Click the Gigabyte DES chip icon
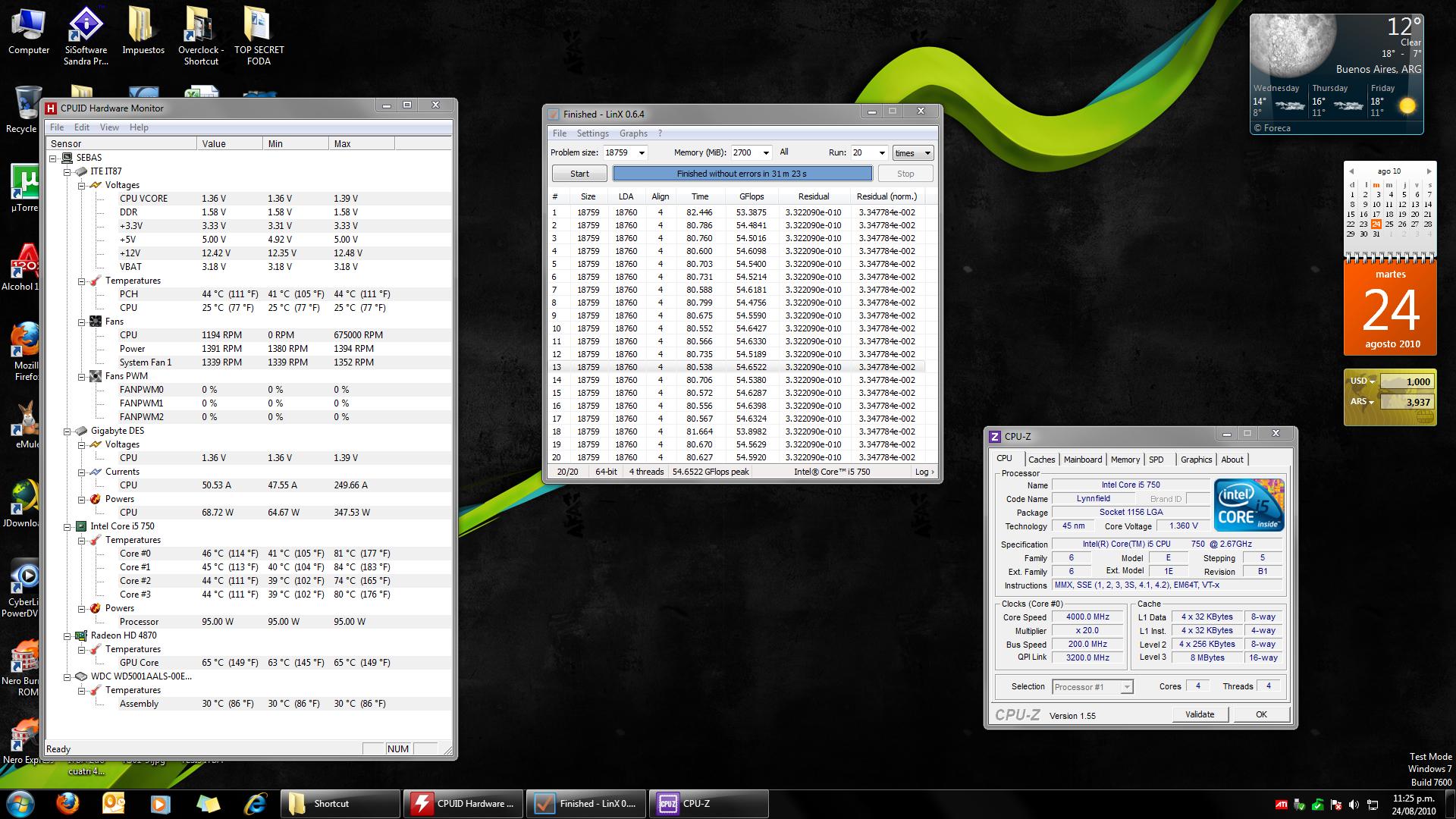The width and height of the screenshot is (1456, 819). pos(80,431)
